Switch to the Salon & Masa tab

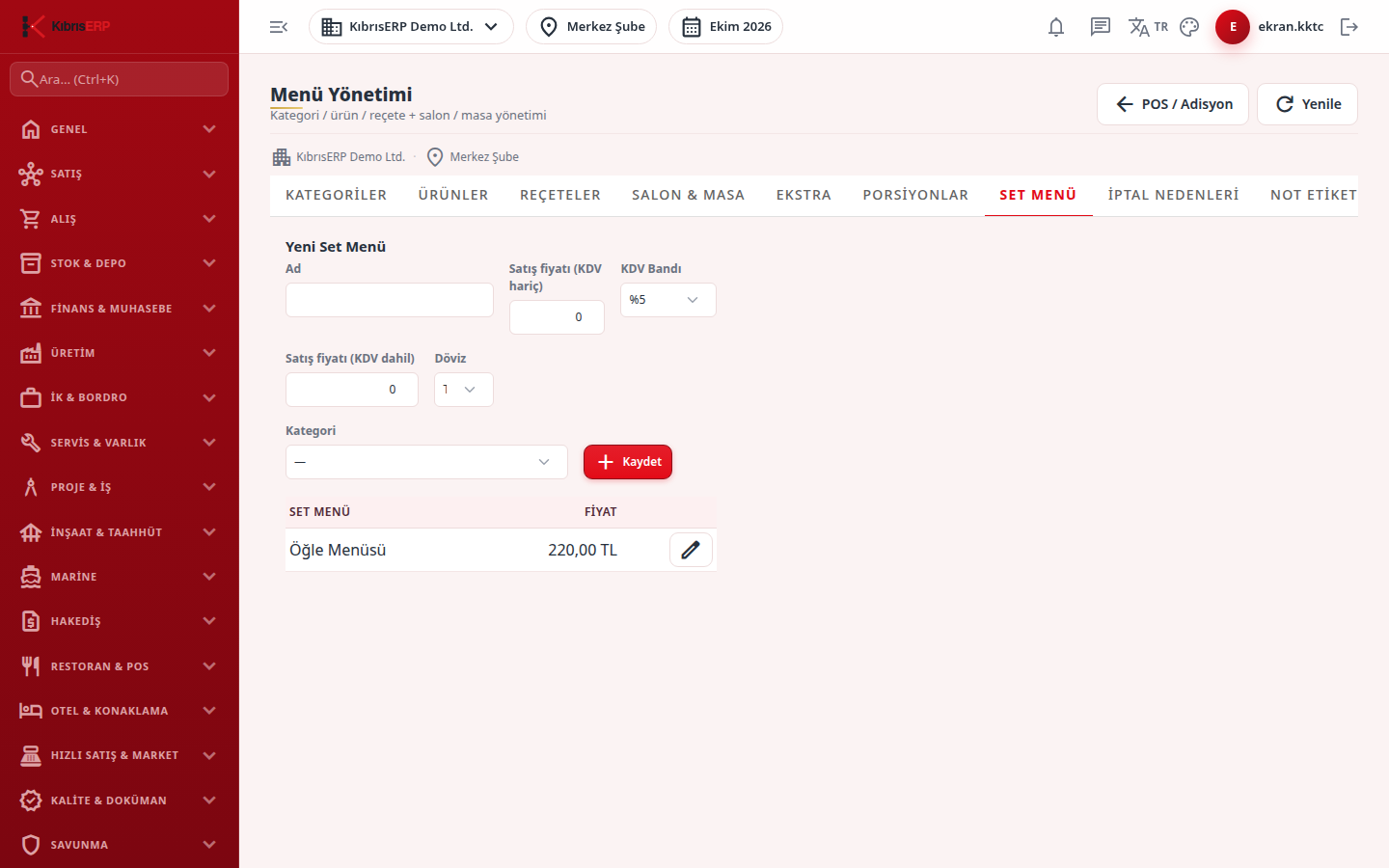(x=689, y=195)
